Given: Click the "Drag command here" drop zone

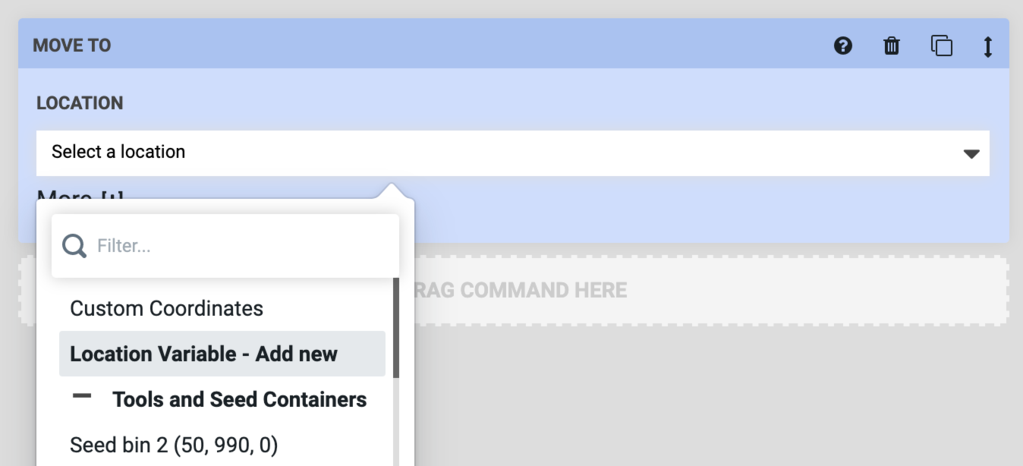Looking at the screenshot, I should 700,291.
